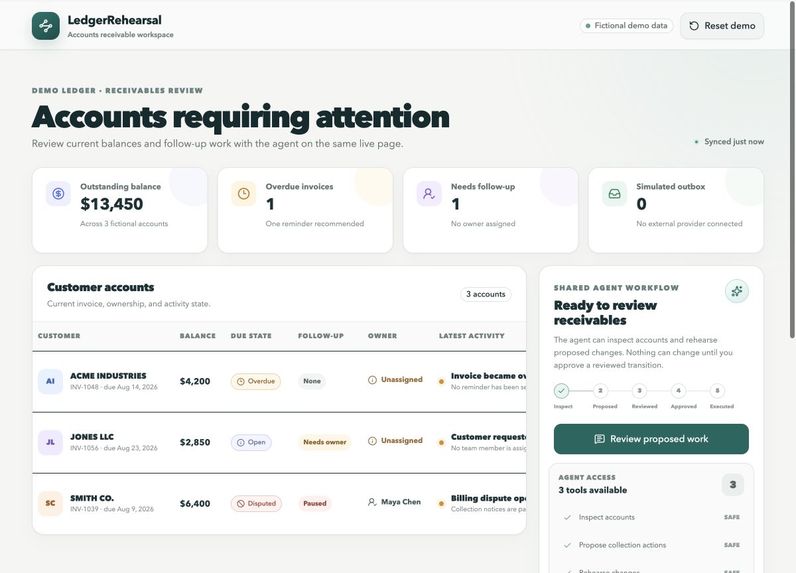The image size is (796, 573).
Task: Click the $13,450 outstanding balance value
Action: tap(112, 204)
